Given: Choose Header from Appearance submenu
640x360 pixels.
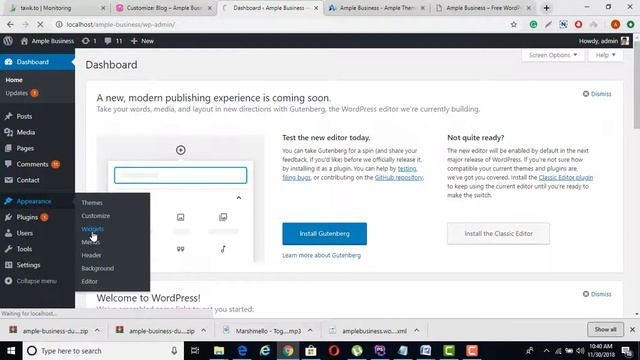Looking at the screenshot, I should coord(91,255).
